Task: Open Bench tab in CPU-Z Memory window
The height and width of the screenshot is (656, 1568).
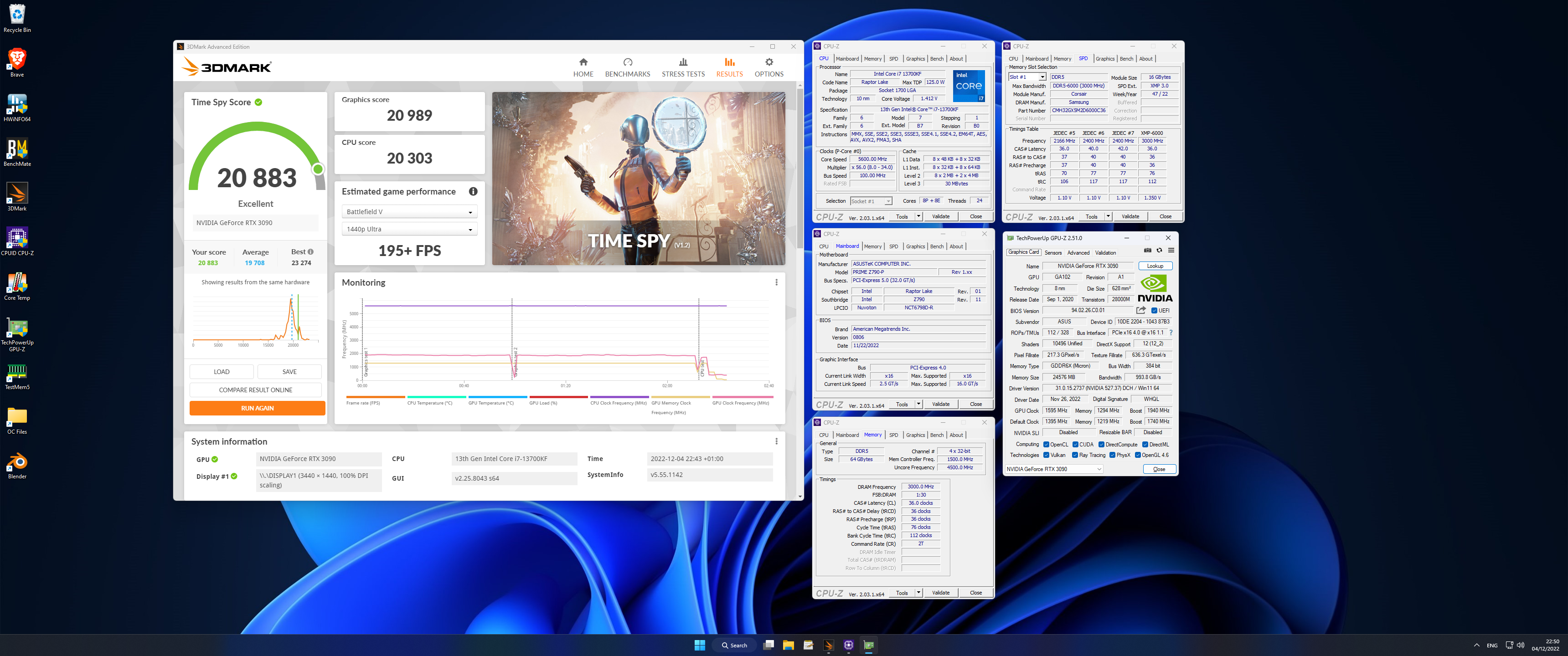Action: [937, 435]
